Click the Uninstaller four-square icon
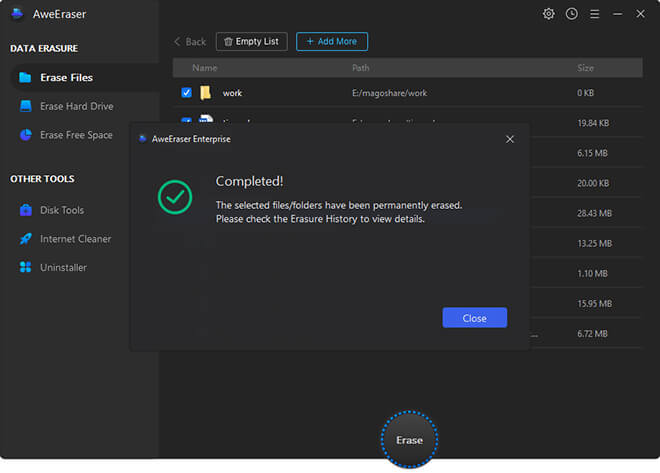Viewport: 660px width, 473px height. pyautogui.click(x=26, y=267)
